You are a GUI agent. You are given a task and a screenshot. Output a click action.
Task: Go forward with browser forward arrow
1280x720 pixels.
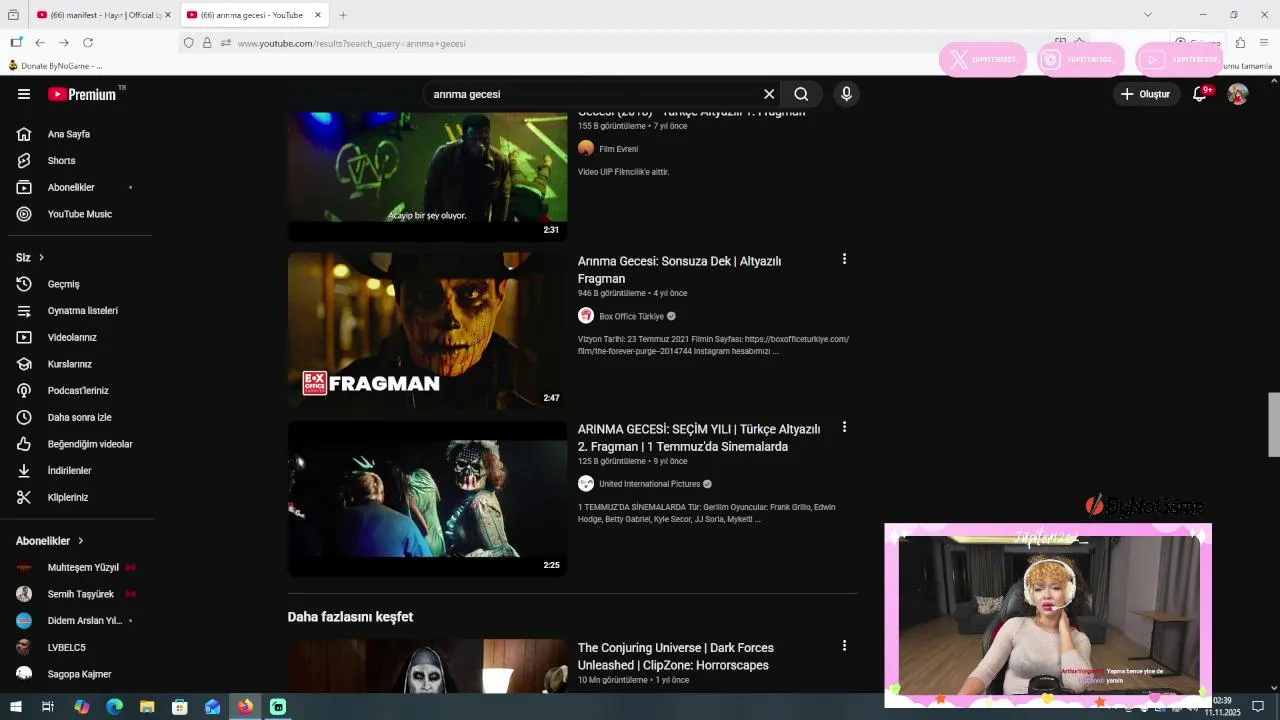pos(64,43)
